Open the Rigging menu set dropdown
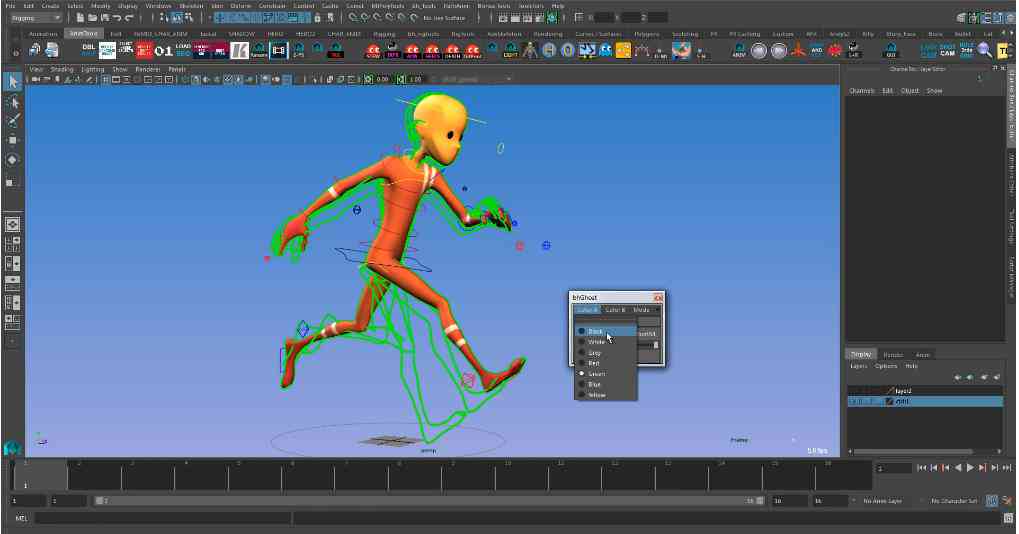1019x534 pixels. (x=36, y=18)
